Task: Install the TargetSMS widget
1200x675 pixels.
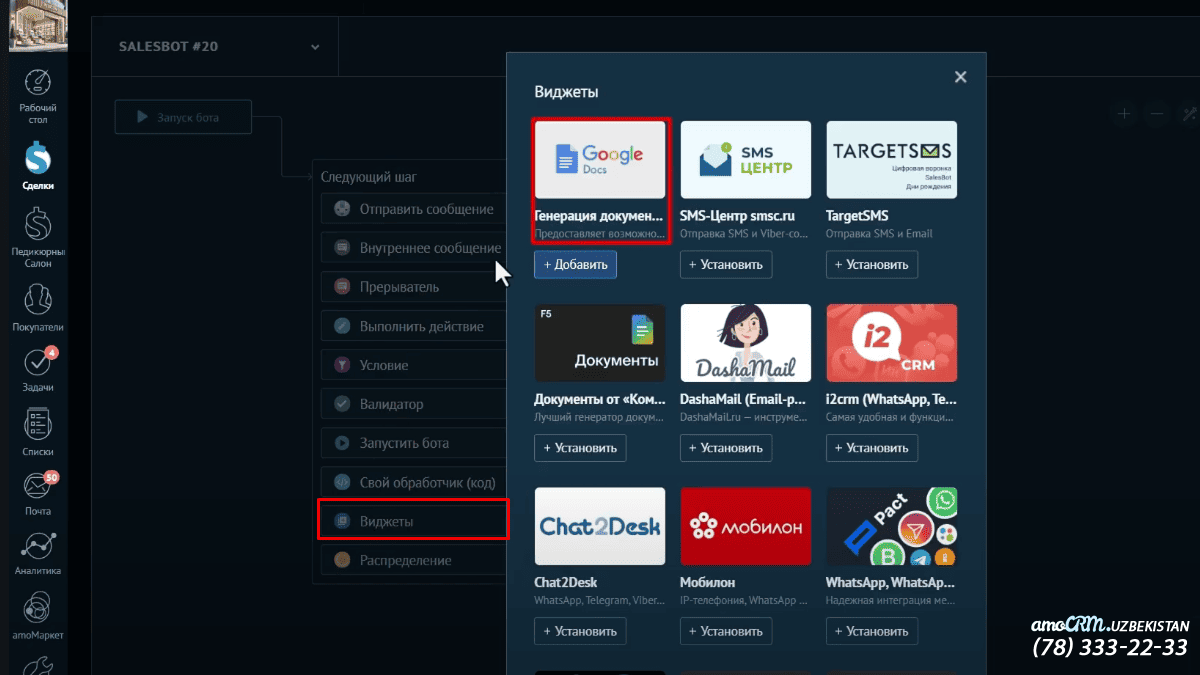Action: click(x=872, y=264)
